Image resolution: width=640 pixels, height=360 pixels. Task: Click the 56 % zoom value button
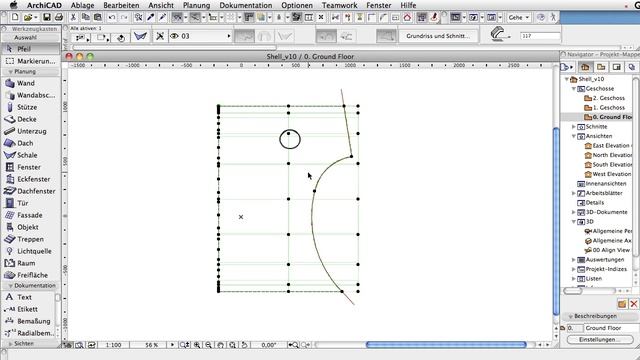[151, 345]
